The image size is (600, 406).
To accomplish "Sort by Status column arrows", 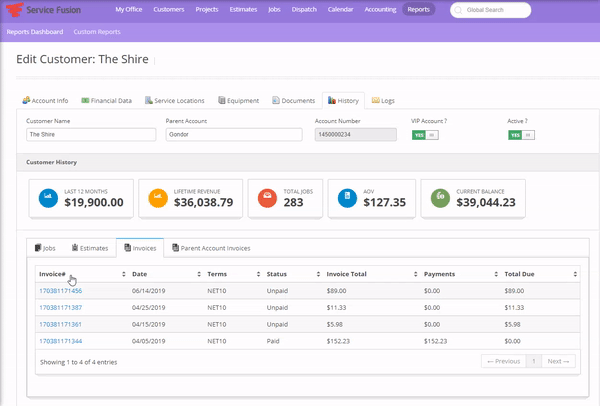I will coord(318,274).
